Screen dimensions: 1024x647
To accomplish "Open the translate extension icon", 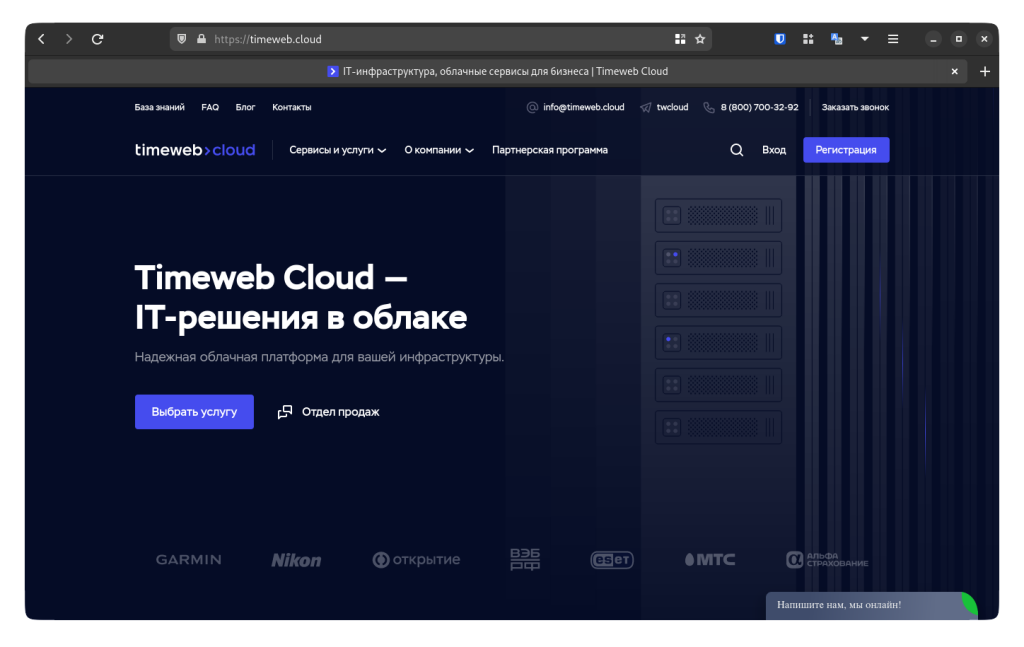I will point(837,39).
